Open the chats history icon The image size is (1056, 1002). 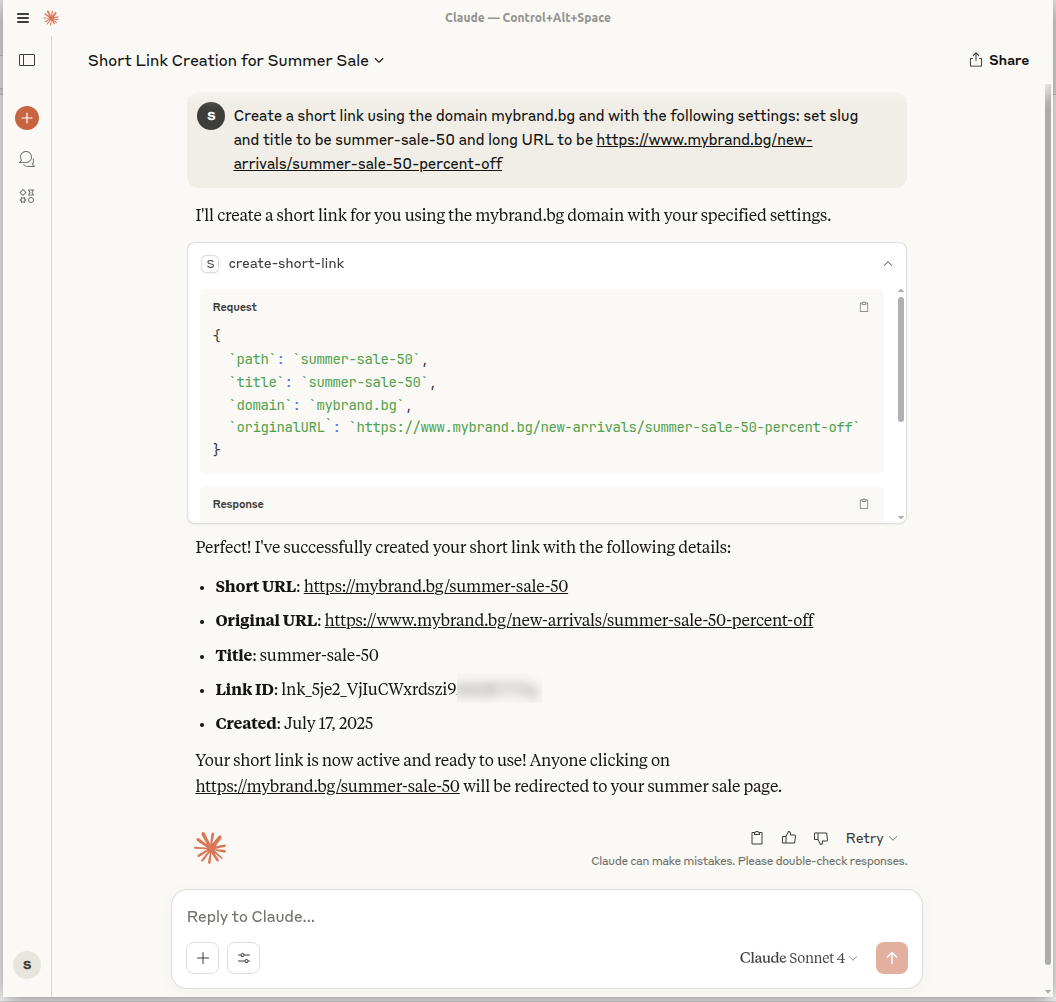pos(27,159)
